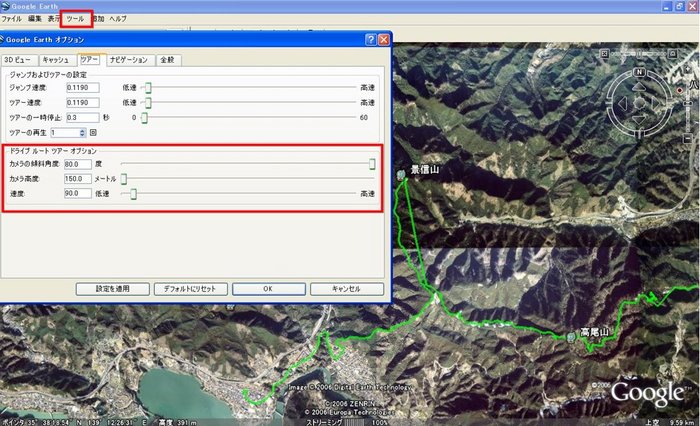Click the help question-mark button in options dialog
This screenshot has width=700, height=426.
371,40
